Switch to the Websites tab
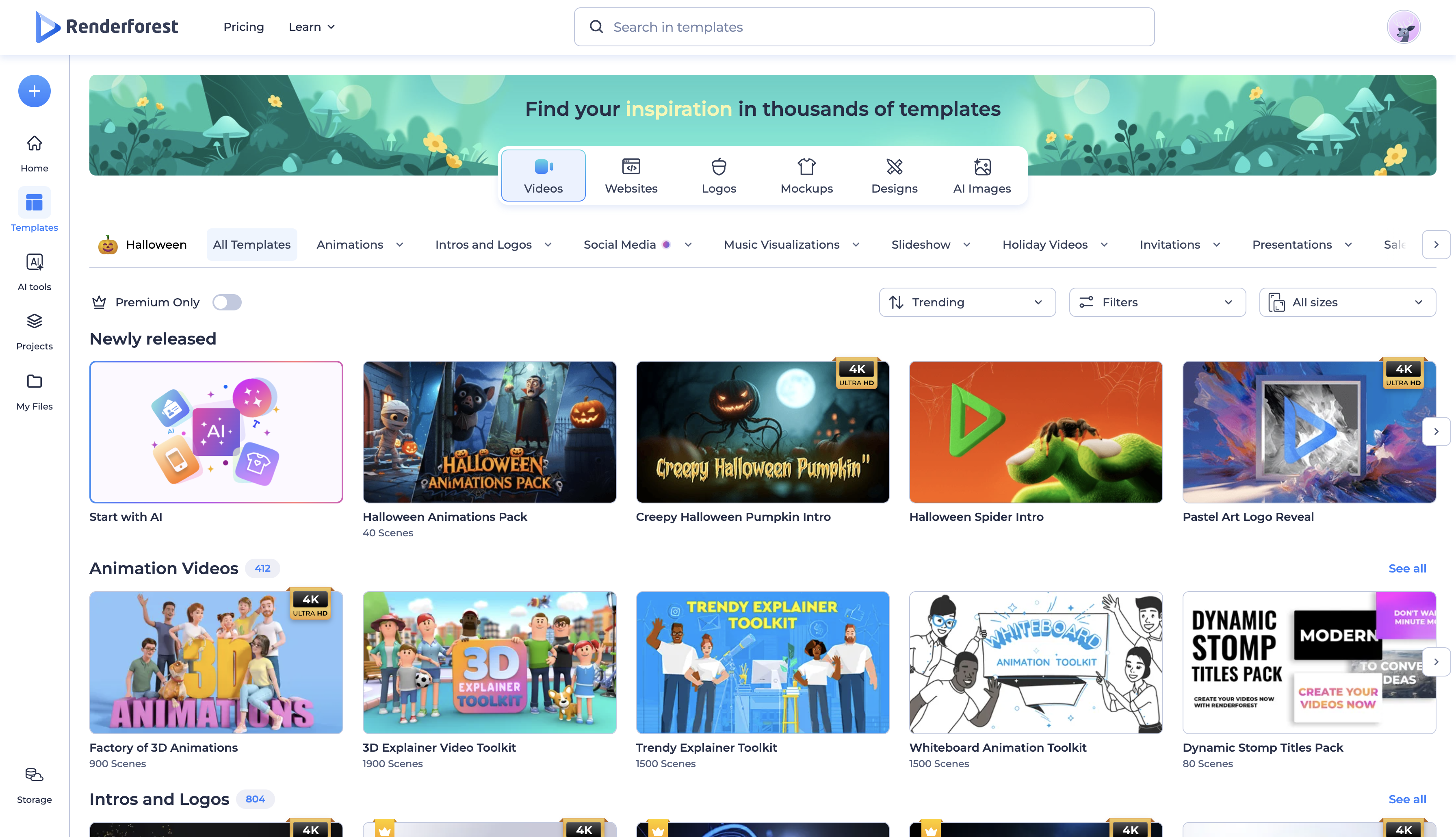 pyautogui.click(x=631, y=176)
